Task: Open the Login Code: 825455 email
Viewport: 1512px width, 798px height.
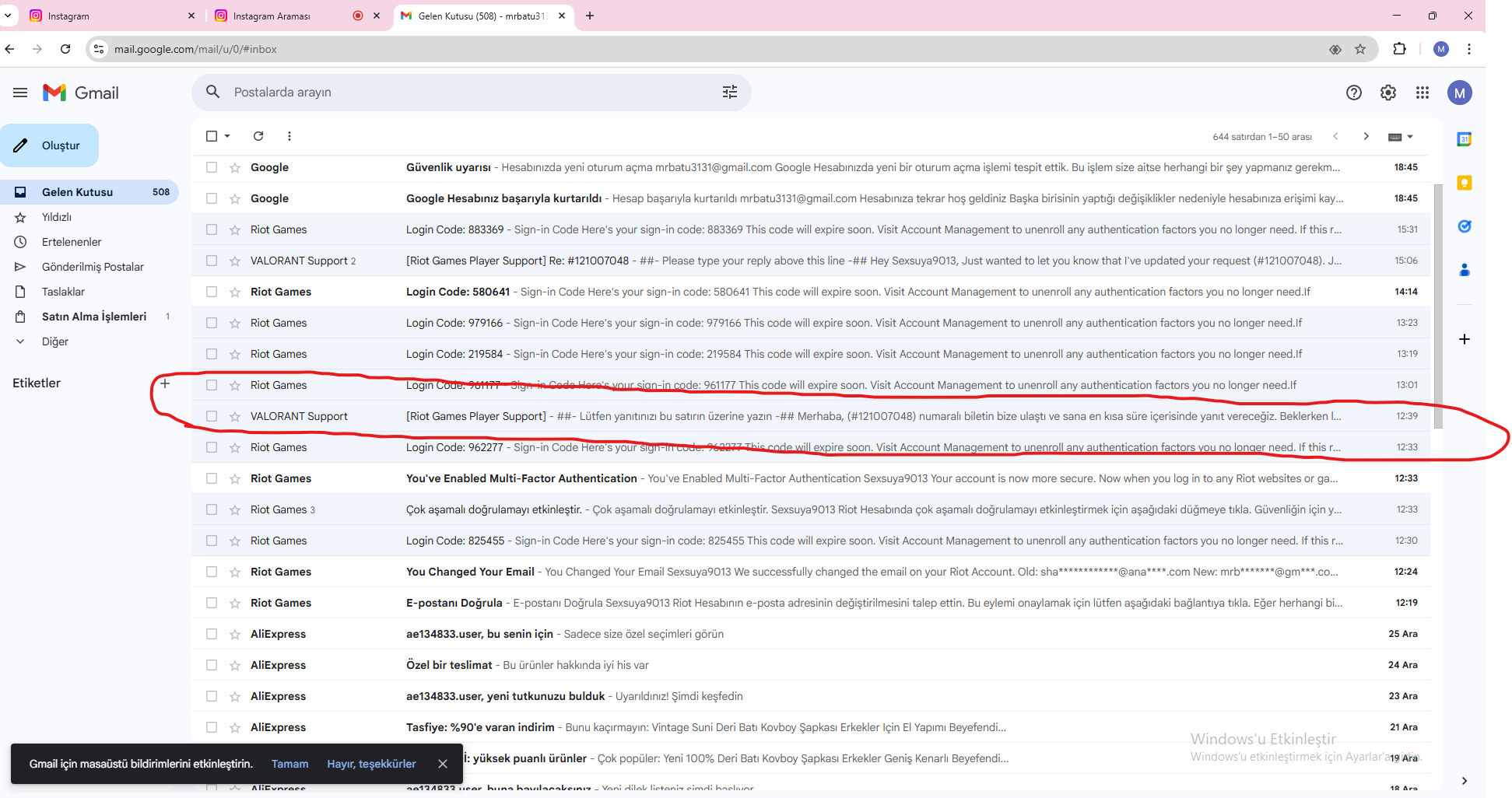Action: pos(811,541)
